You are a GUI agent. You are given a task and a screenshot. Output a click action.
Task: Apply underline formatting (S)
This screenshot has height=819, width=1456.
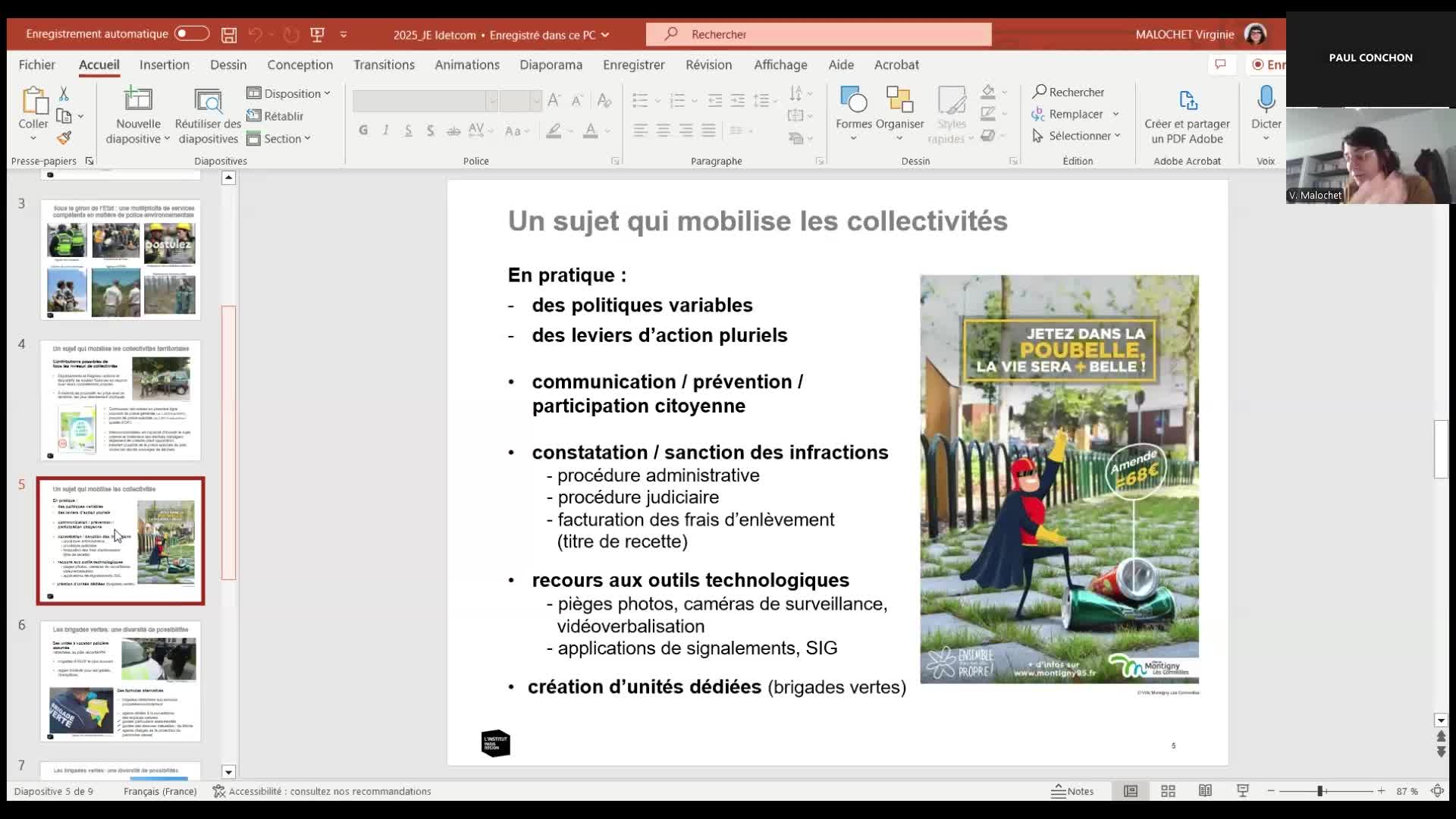point(408,130)
